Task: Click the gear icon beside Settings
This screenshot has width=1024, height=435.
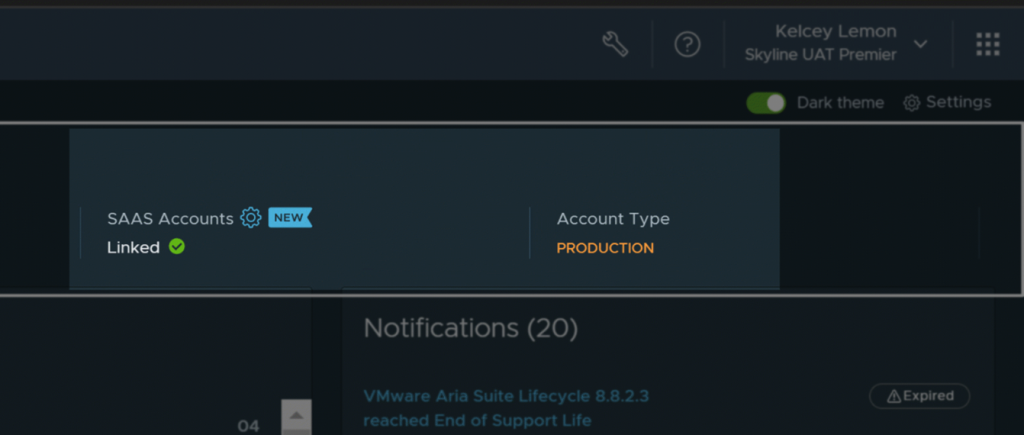Action: point(911,103)
